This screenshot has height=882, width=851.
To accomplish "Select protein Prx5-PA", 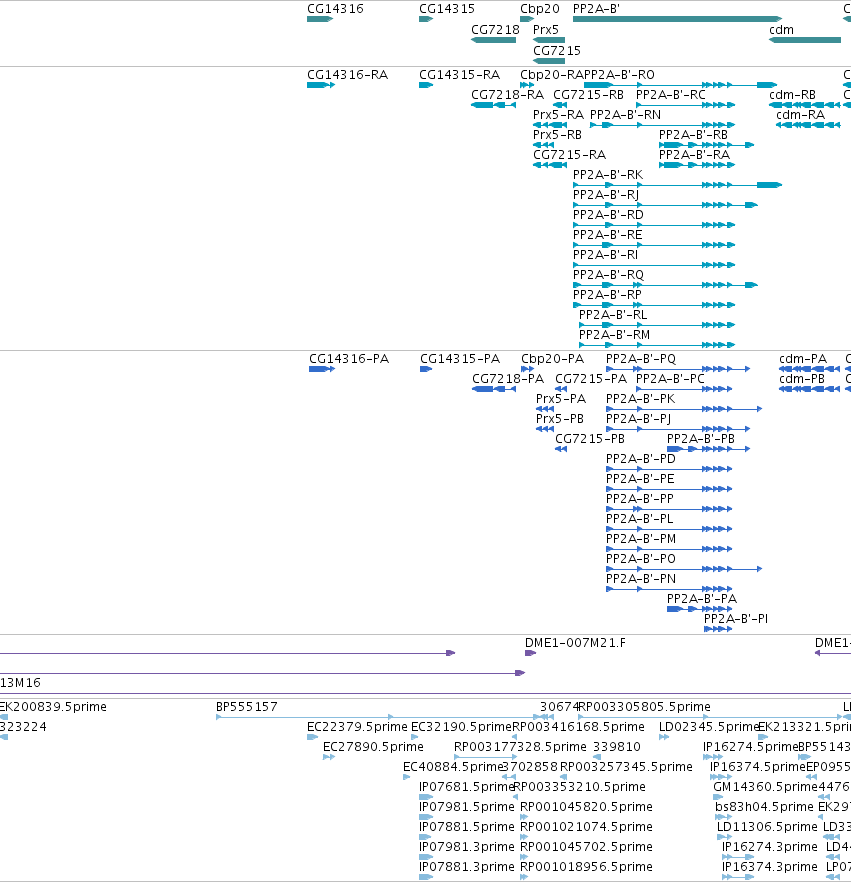I will [545, 409].
